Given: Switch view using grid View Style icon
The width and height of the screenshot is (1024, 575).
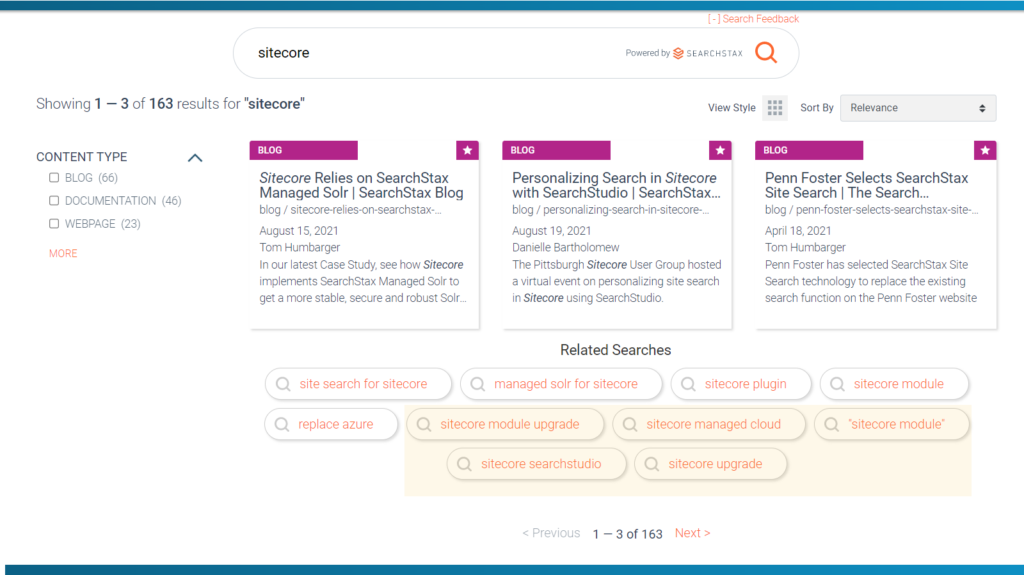Looking at the screenshot, I should click(x=775, y=108).
